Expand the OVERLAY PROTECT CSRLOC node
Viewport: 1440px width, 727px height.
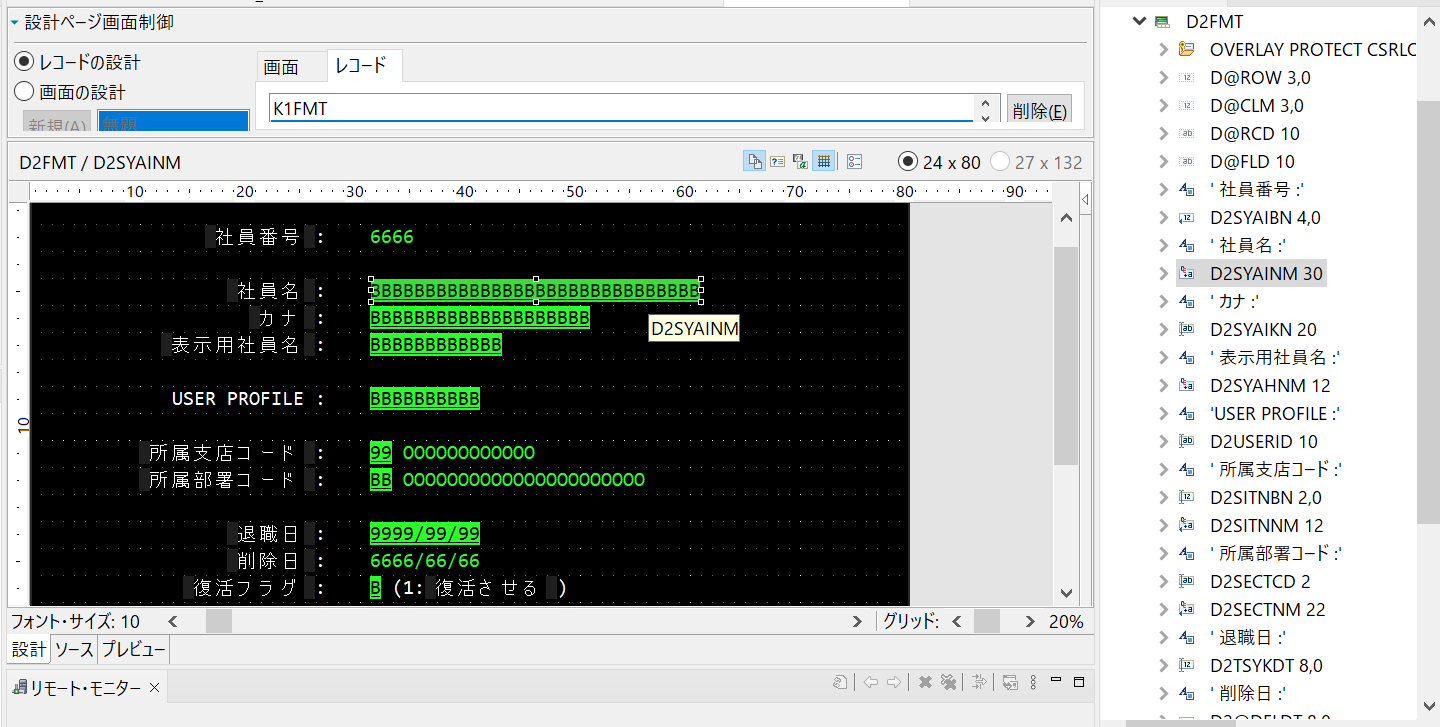[x=1162, y=49]
